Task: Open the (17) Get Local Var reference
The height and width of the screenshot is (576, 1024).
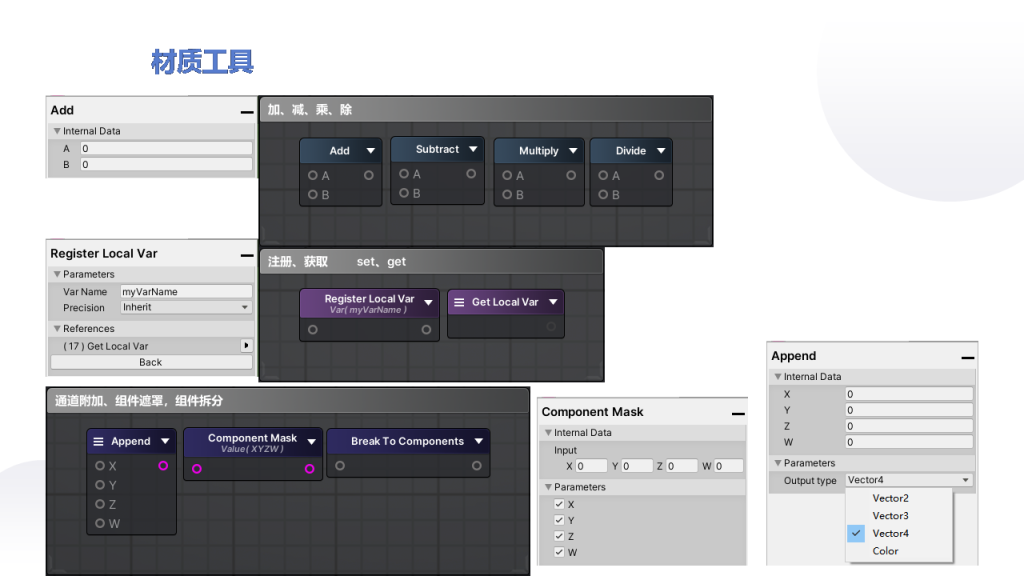Action: point(151,346)
